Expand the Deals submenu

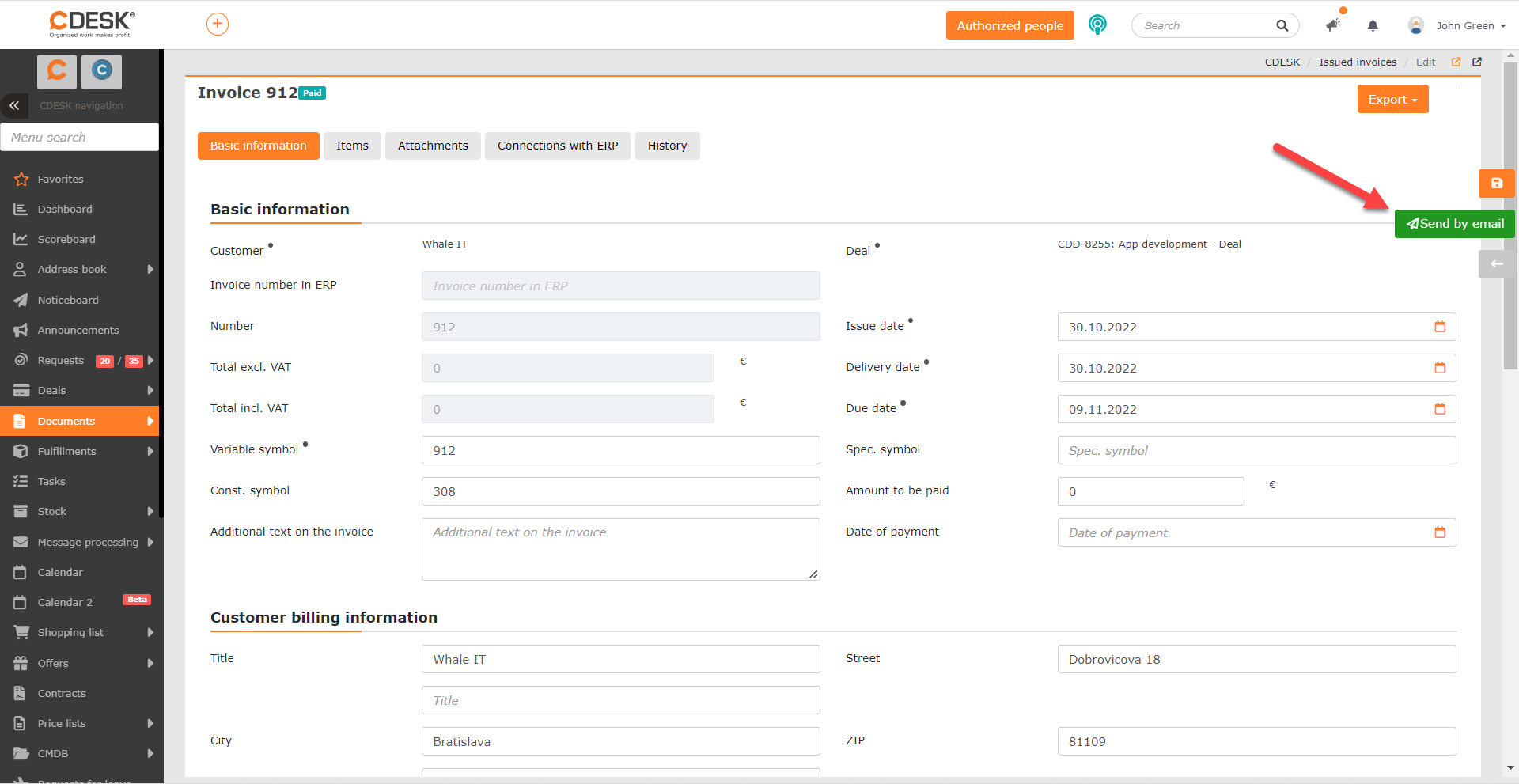click(150, 391)
